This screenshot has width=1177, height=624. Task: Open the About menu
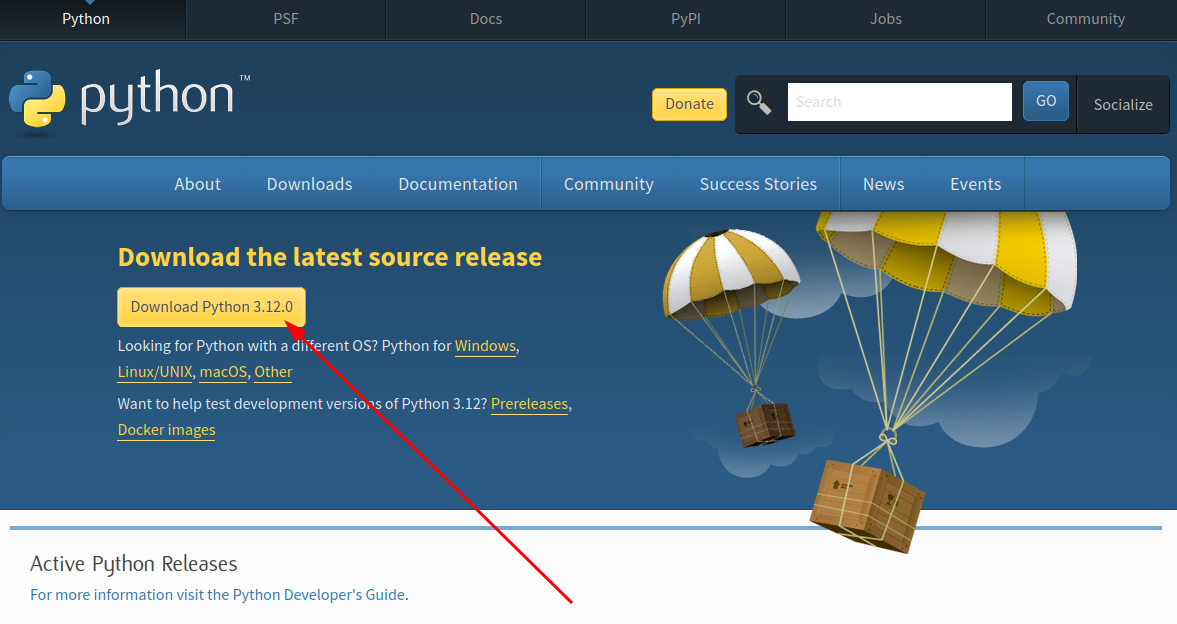point(197,184)
